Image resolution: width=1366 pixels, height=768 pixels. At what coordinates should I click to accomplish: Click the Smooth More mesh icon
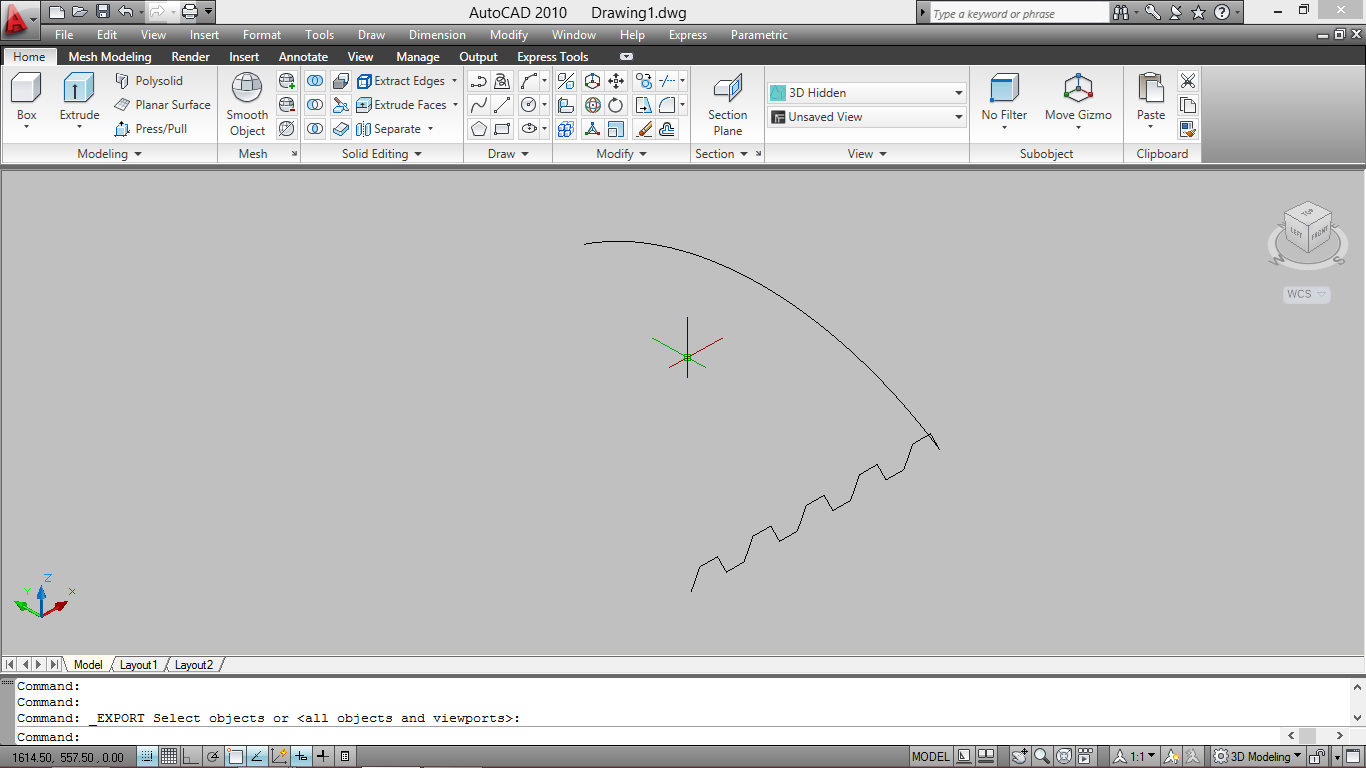[287, 81]
